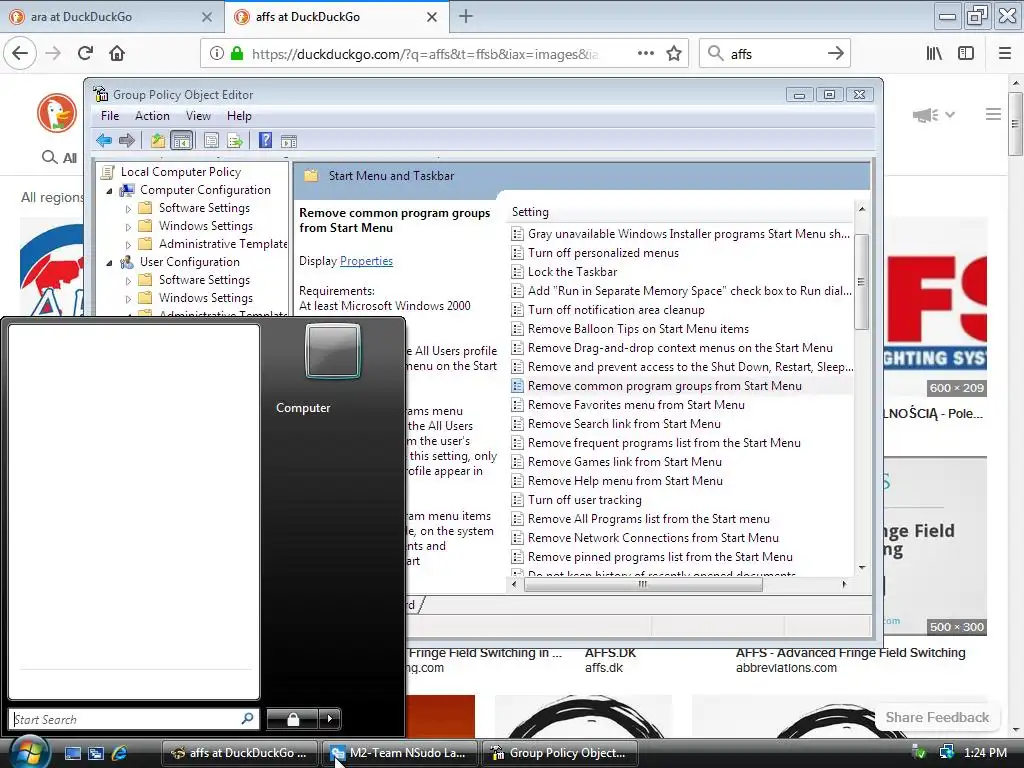Click Switch between windows quick launch icon
The height and width of the screenshot is (768, 1024).
pos(96,753)
